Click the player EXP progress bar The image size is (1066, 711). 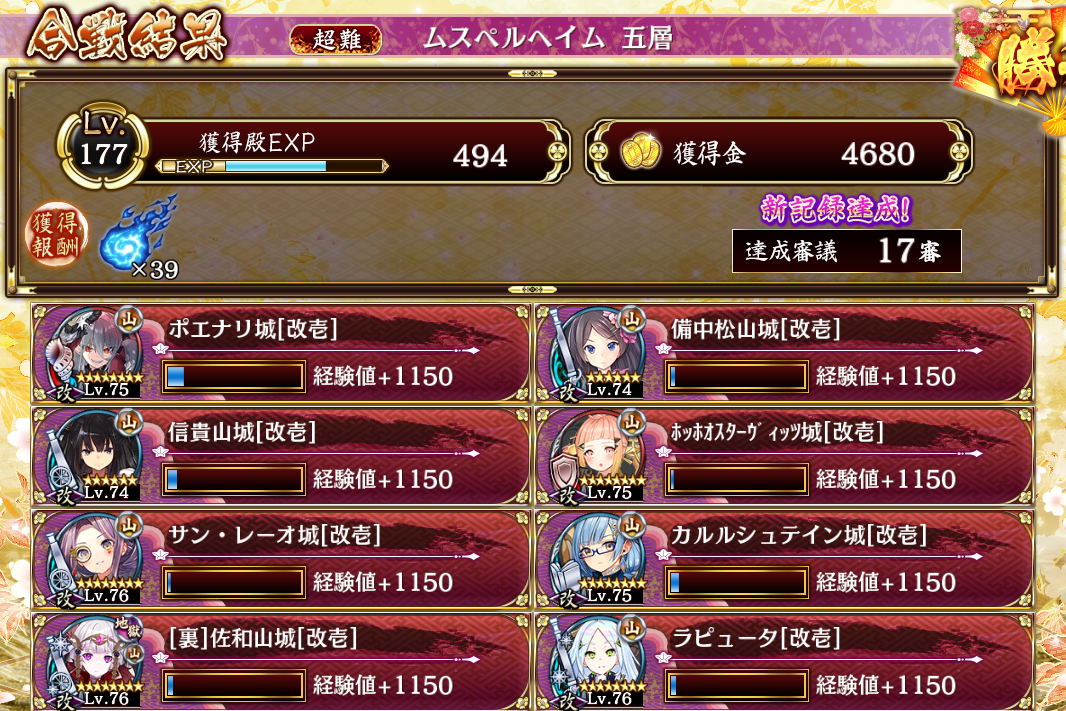[x=272, y=166]
